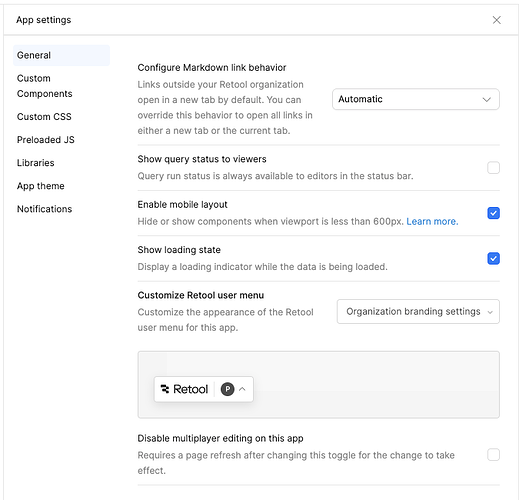
Task: Open Custom Components section
Action: (x=45, y=86)
